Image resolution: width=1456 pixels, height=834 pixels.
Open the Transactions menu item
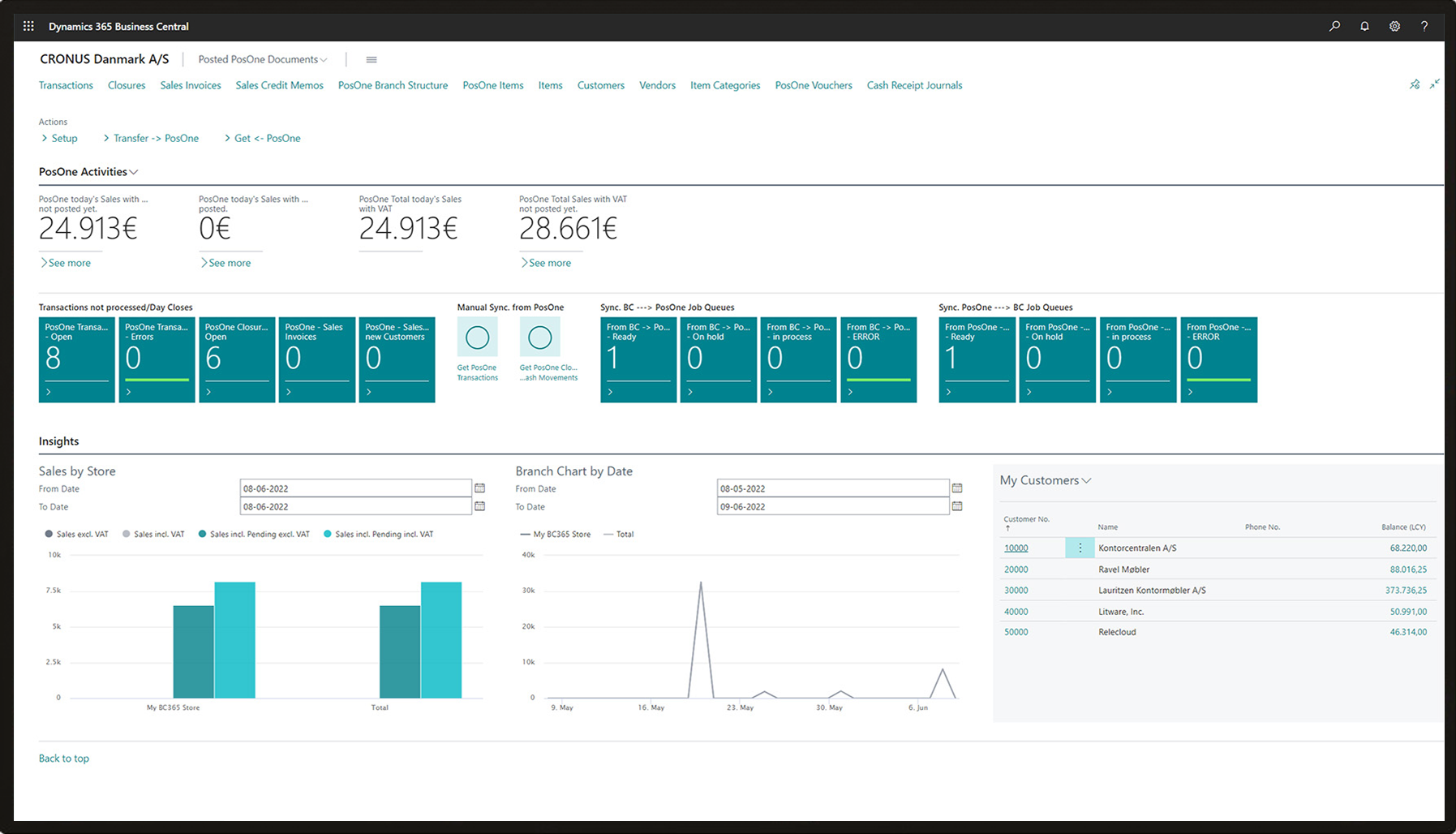(x=66, y=85)
